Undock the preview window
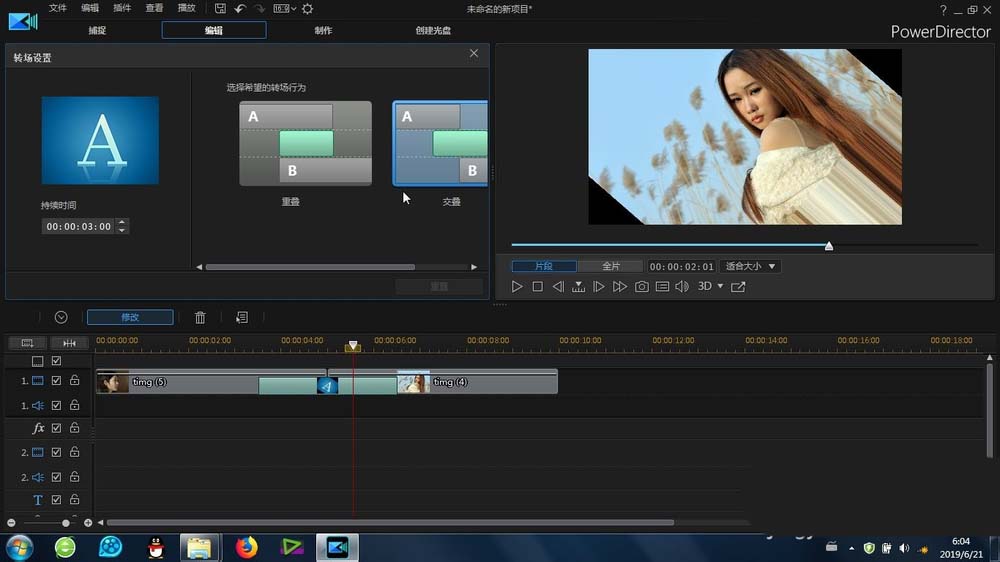 coord(738,287)
